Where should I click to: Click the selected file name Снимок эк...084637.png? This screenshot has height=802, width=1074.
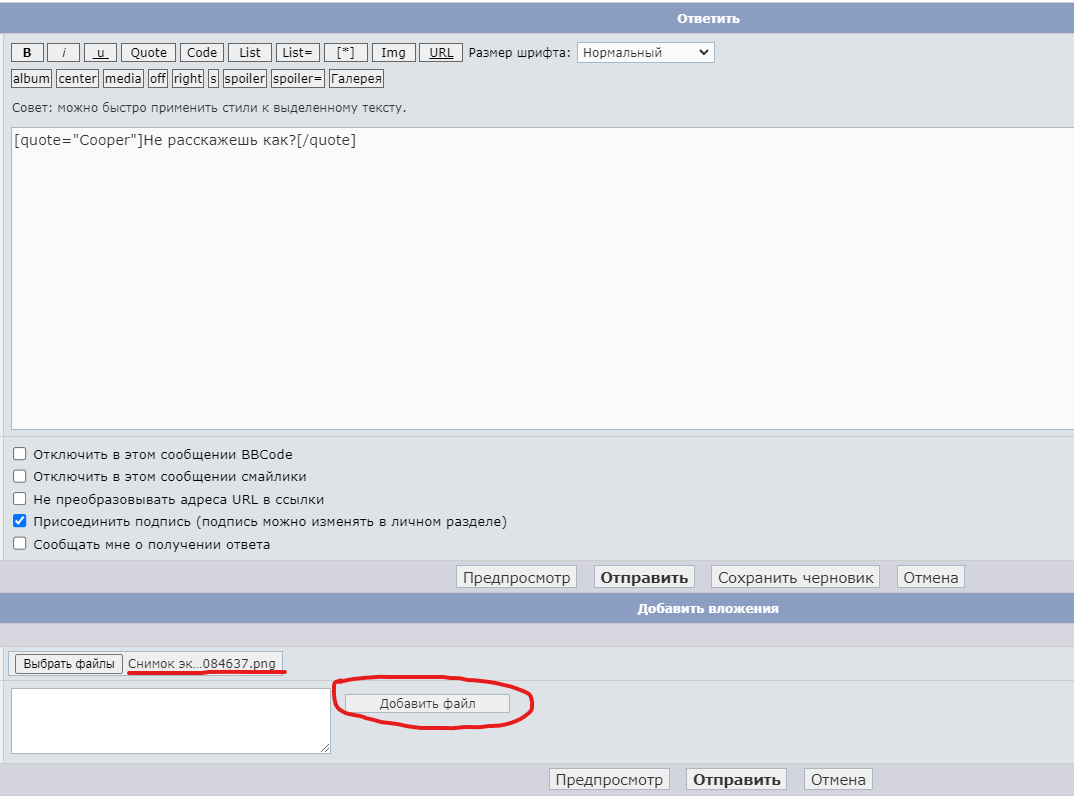point(202,664)
